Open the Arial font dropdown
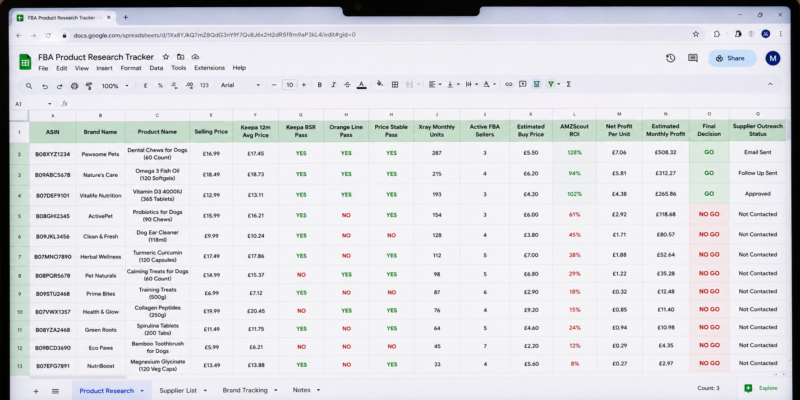800x400 pixels. 240,85
